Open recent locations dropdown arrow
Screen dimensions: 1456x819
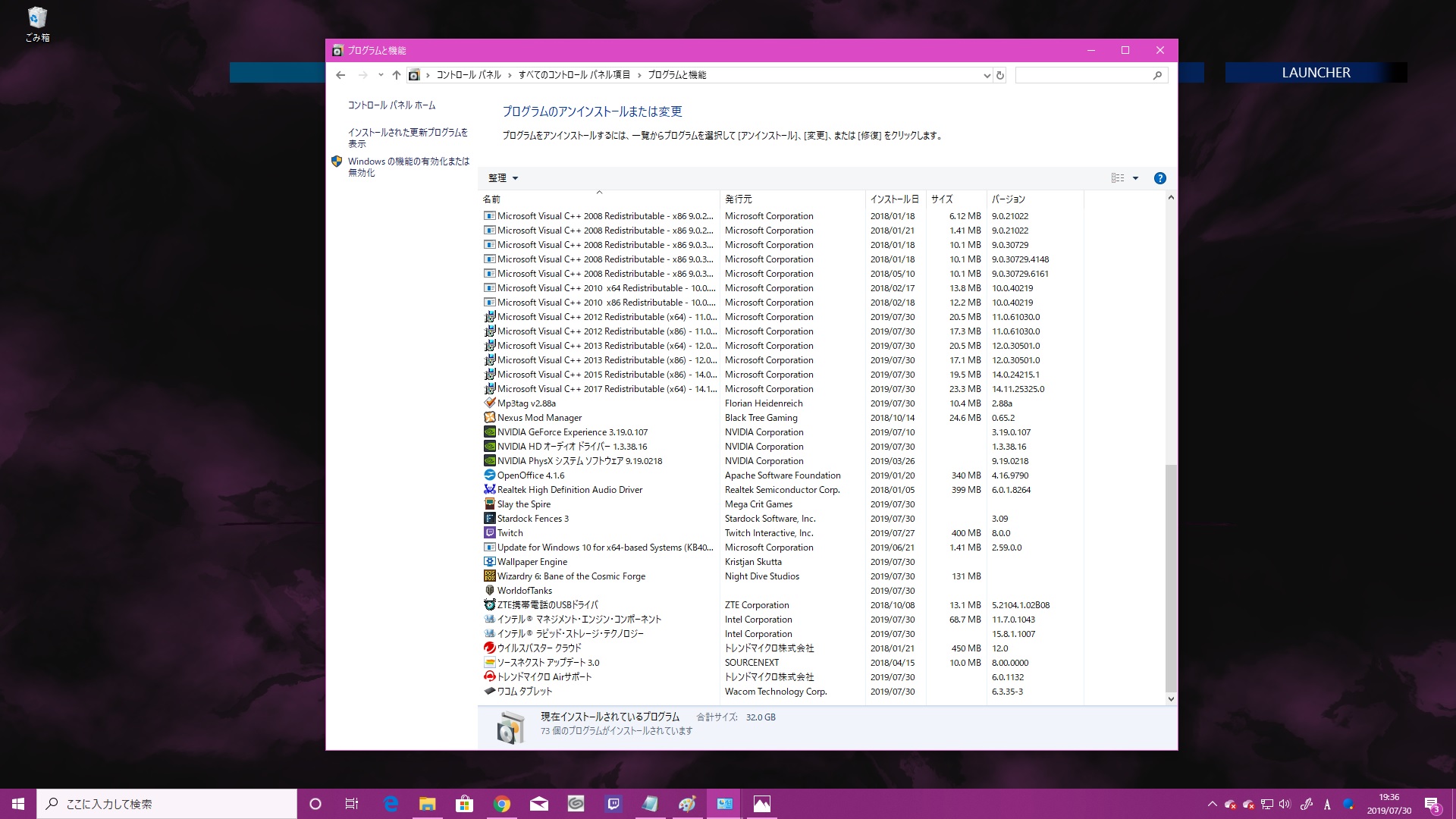point(381,75)
